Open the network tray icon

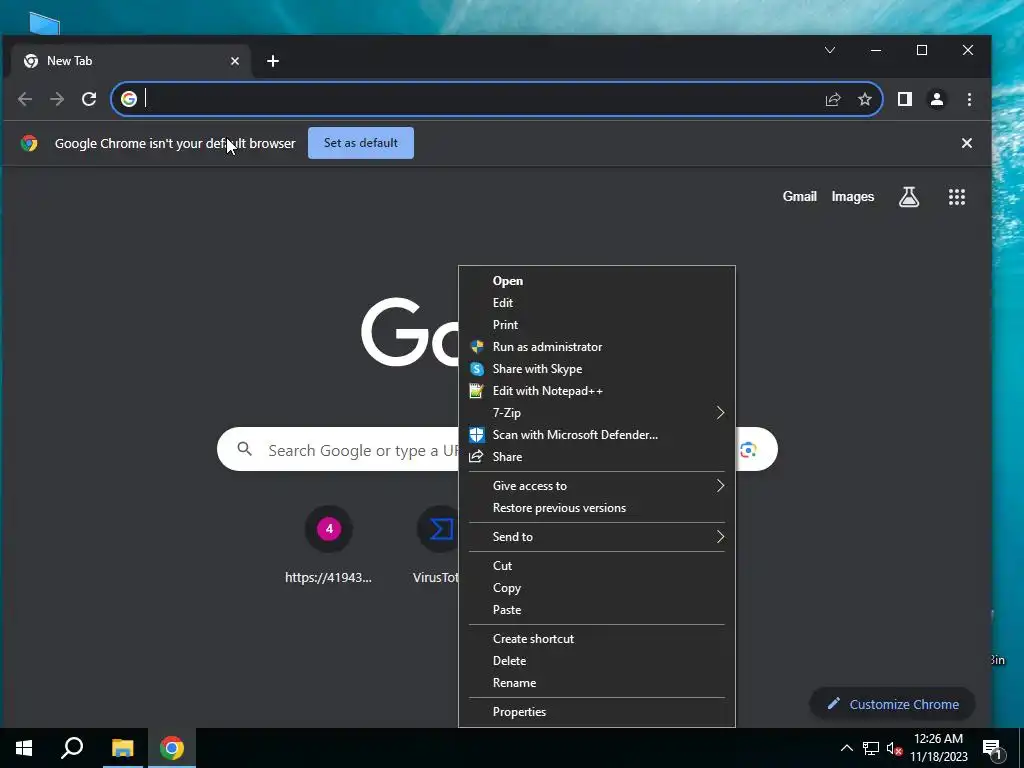pos(871,748)
